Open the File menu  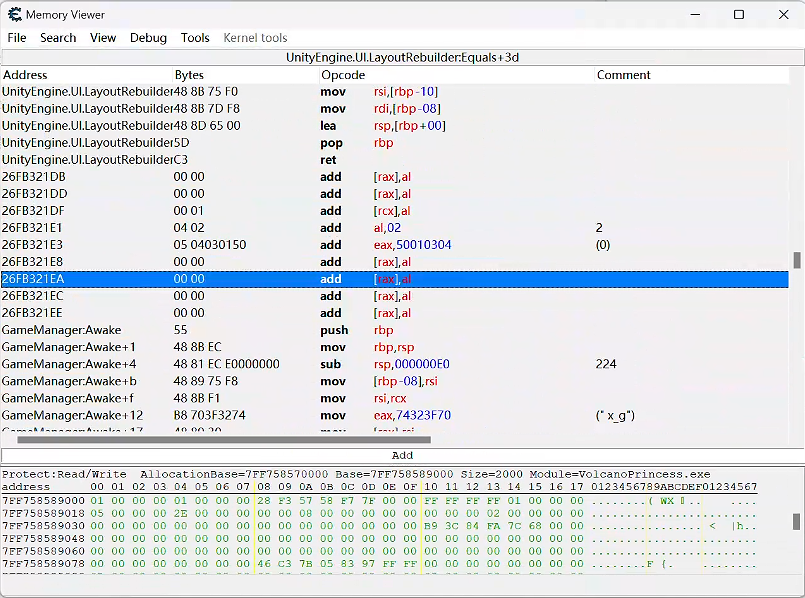click(x=17, y=38)
